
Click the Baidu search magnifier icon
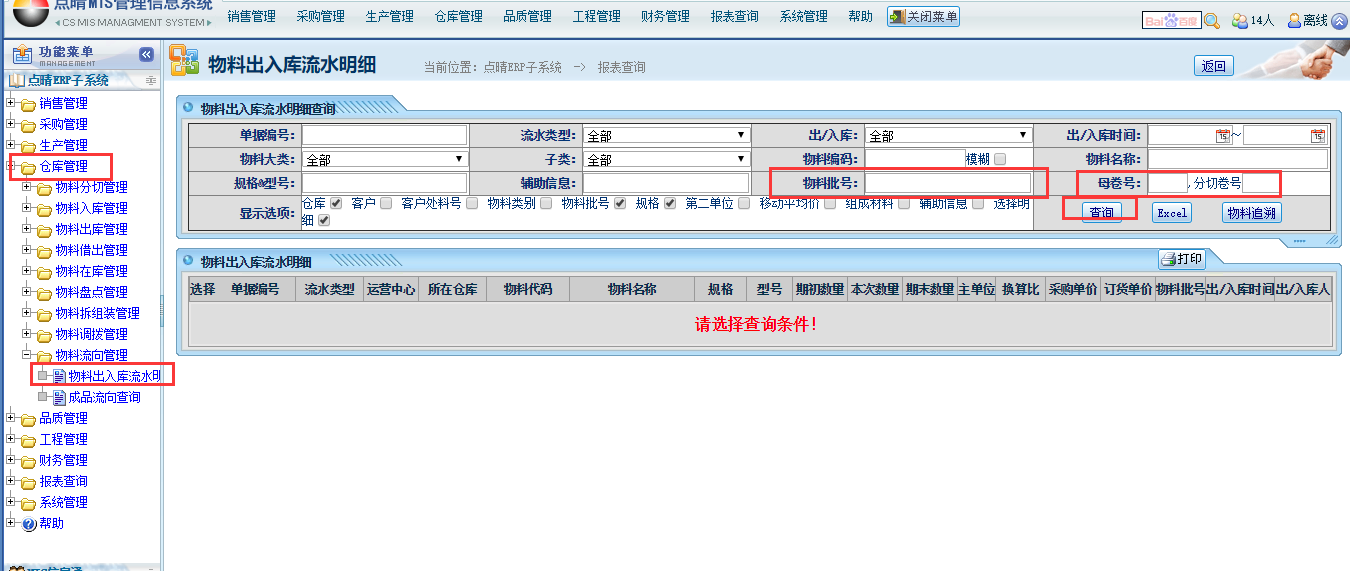(1212, 20)
